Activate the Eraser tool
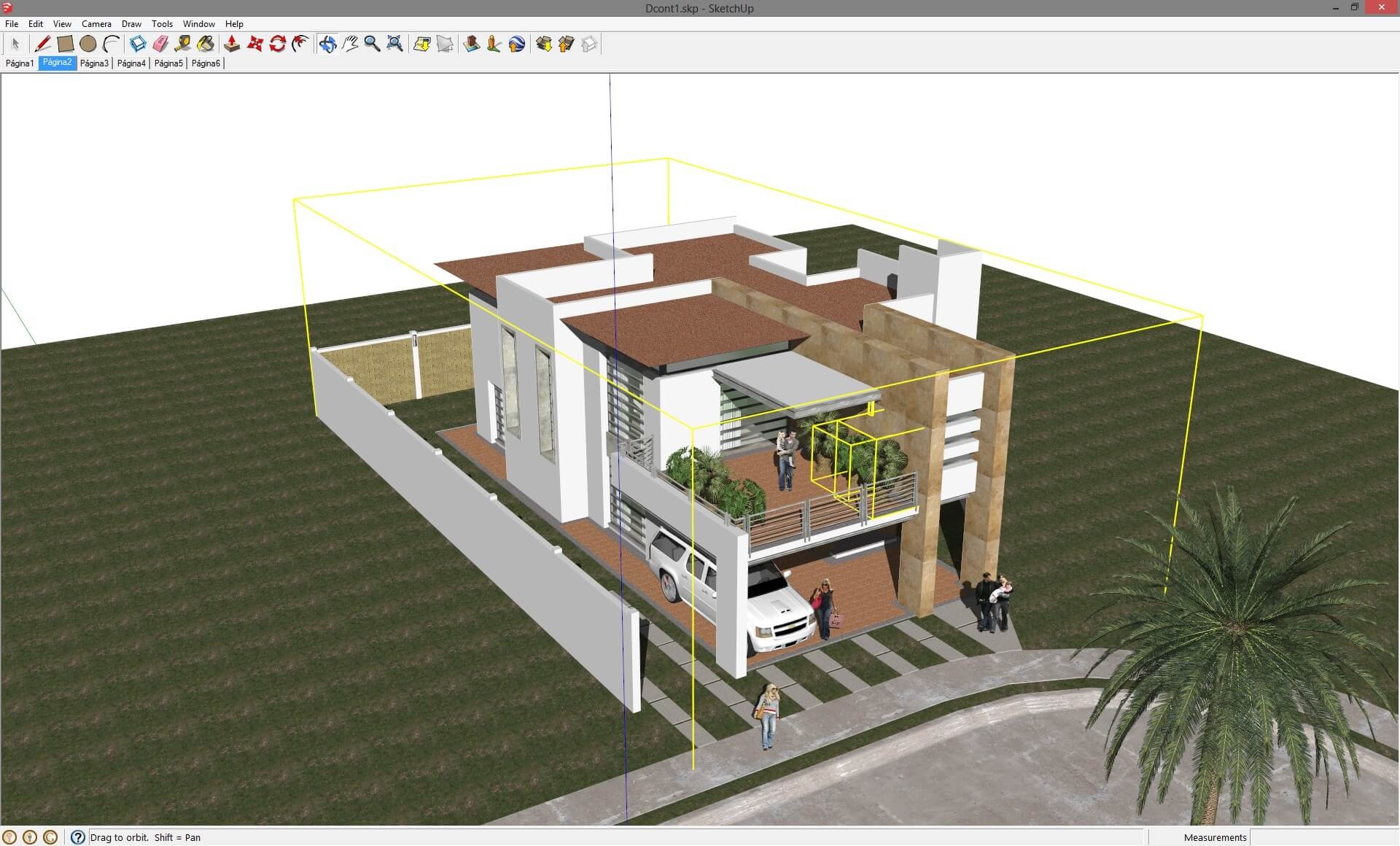The width and height of the screenshot is (1400, 846). (160, 44)
